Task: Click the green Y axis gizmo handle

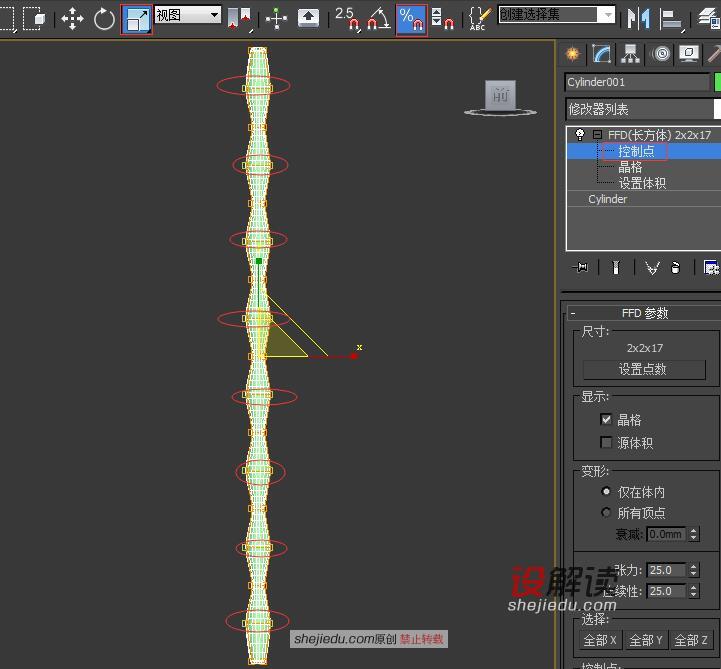Action: [x=259, y=261]
